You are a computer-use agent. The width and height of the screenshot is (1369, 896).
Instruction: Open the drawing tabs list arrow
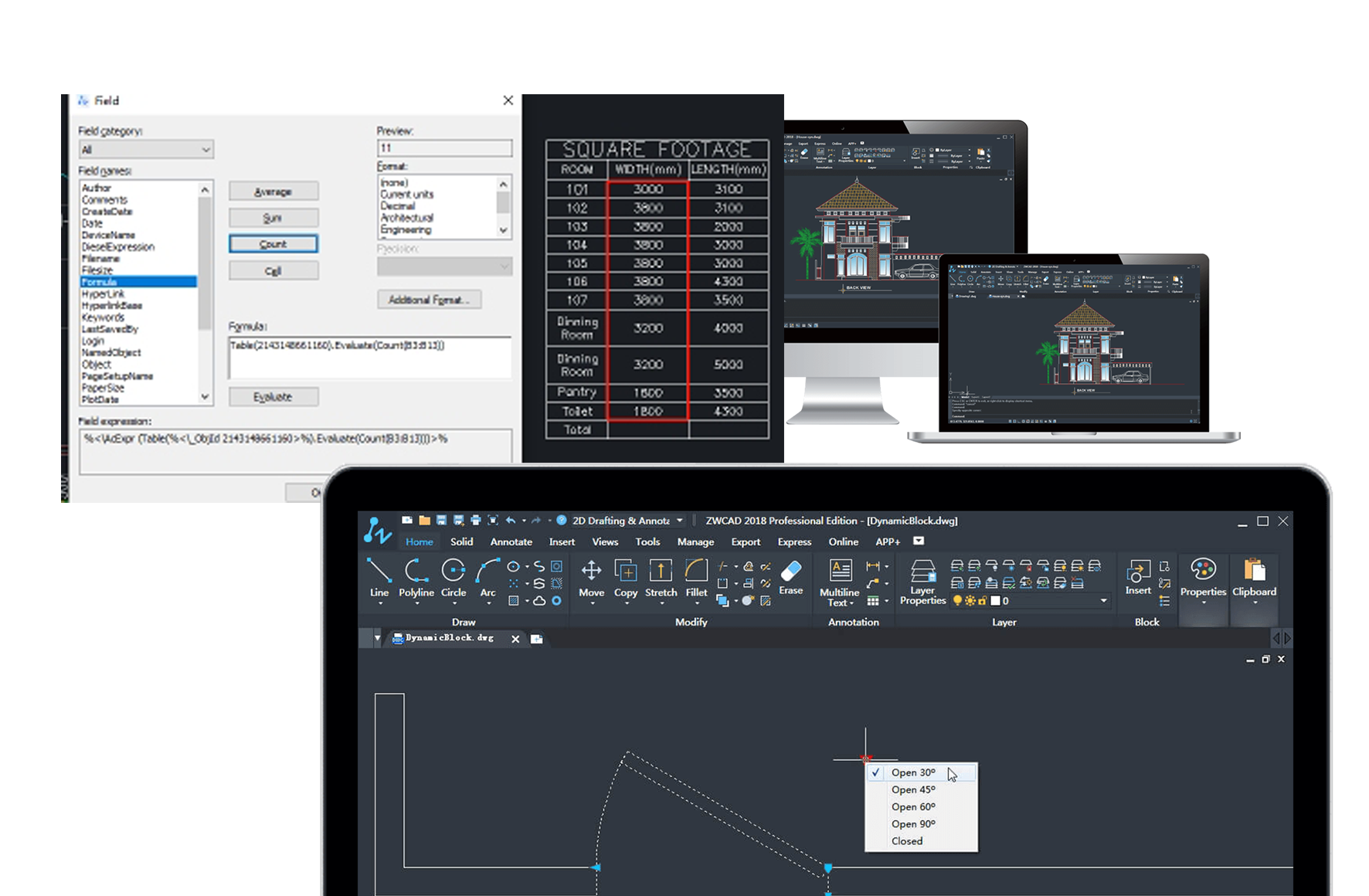click(377, 638)
